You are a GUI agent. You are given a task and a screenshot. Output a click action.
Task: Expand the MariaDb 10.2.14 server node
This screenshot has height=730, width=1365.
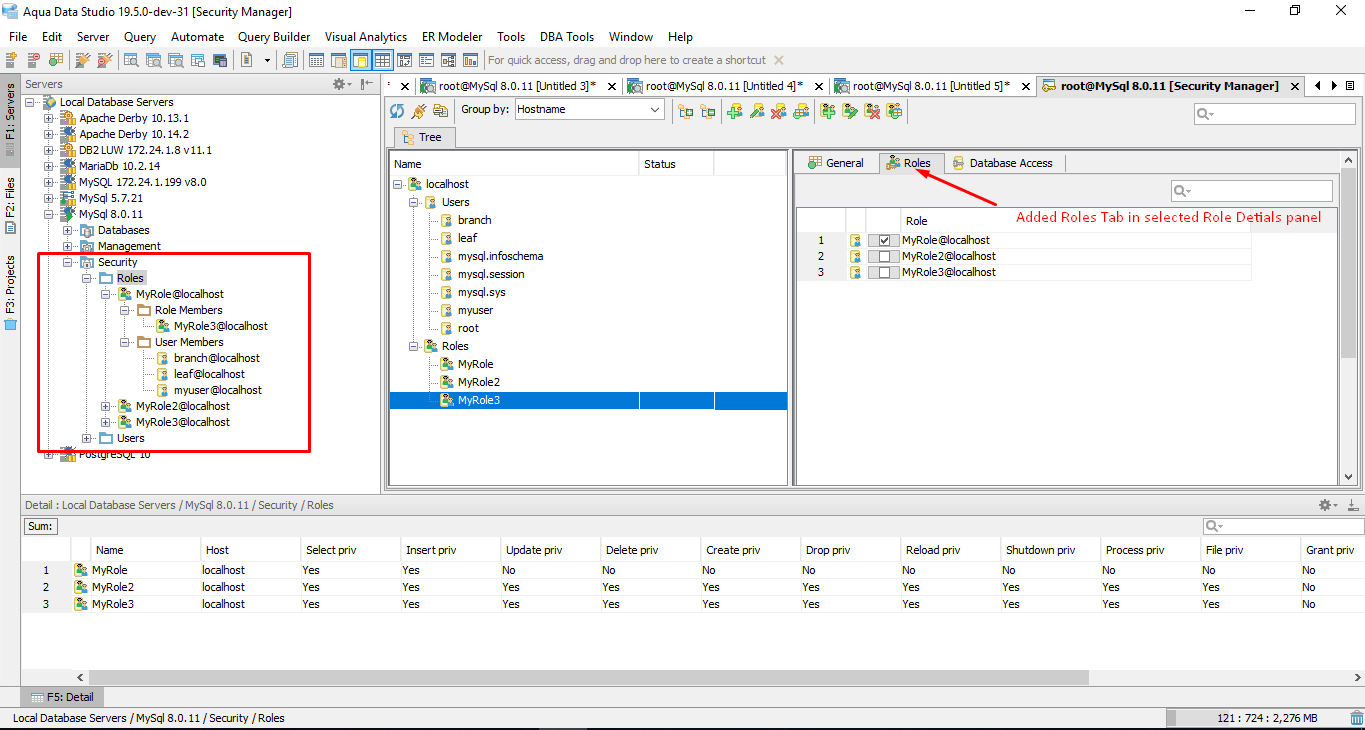[49, 166]
